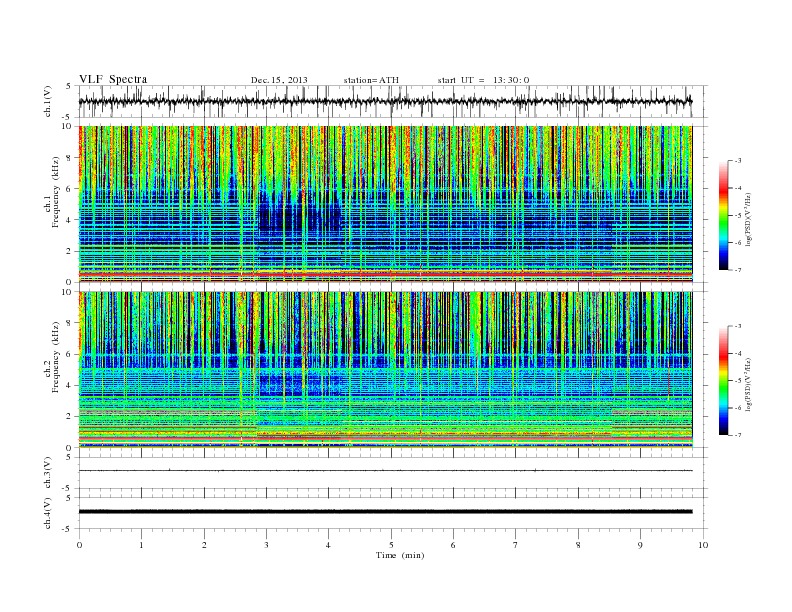Click the ch.1 spectrogram panel

(385, 204)
